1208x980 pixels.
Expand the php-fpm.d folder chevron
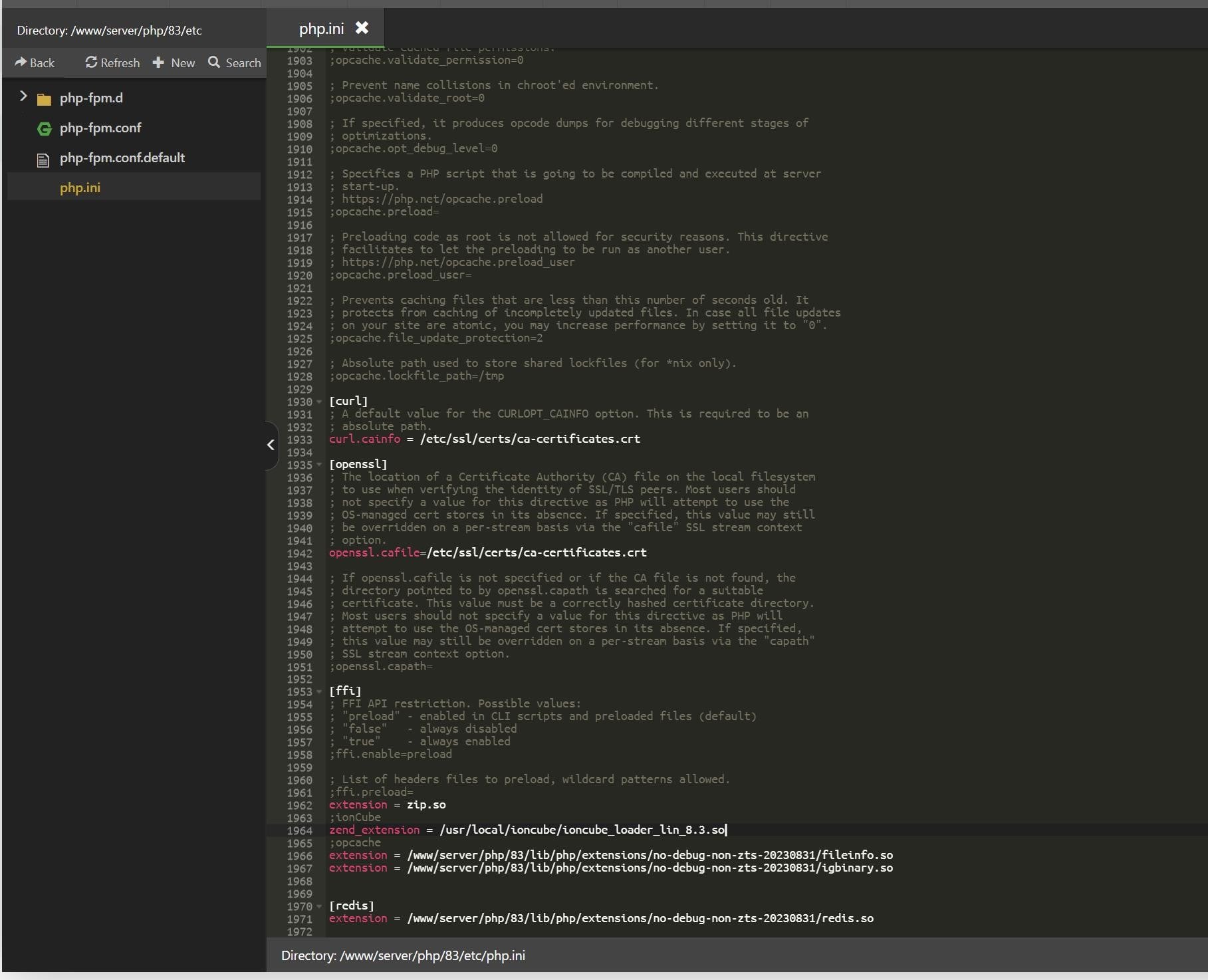(23, 96)
